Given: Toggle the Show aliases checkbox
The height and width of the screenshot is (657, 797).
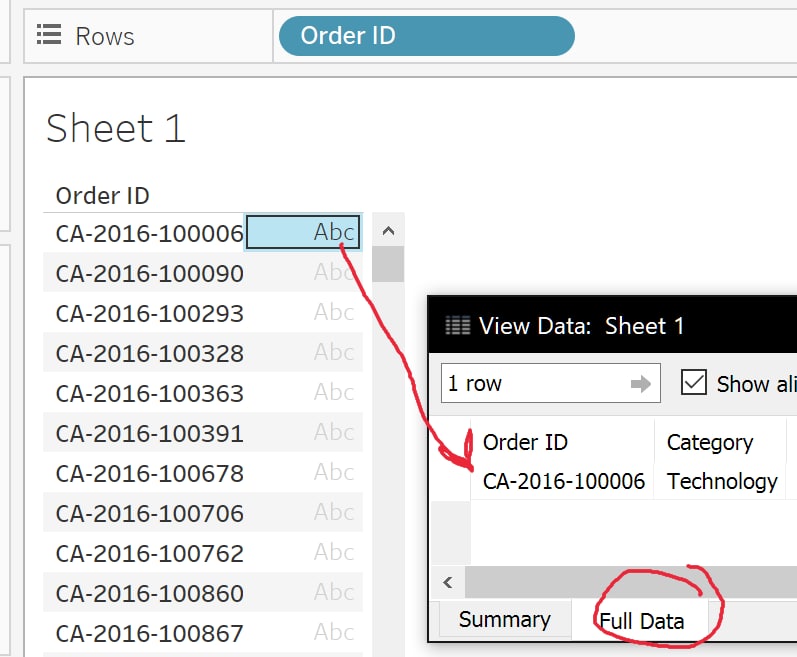Looking at the screenshot, I should point(693,382).
